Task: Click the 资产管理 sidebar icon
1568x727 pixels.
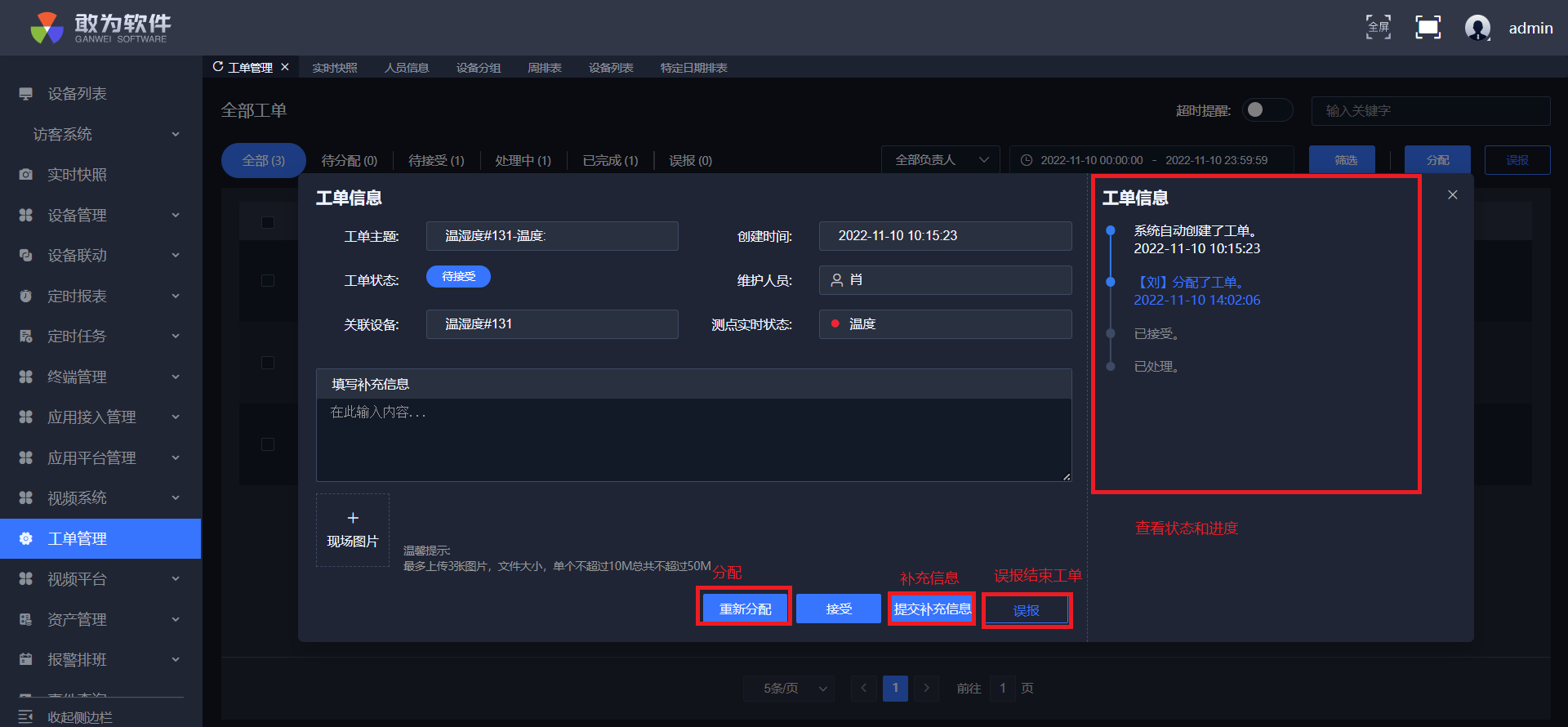Action: pos(26,619)
